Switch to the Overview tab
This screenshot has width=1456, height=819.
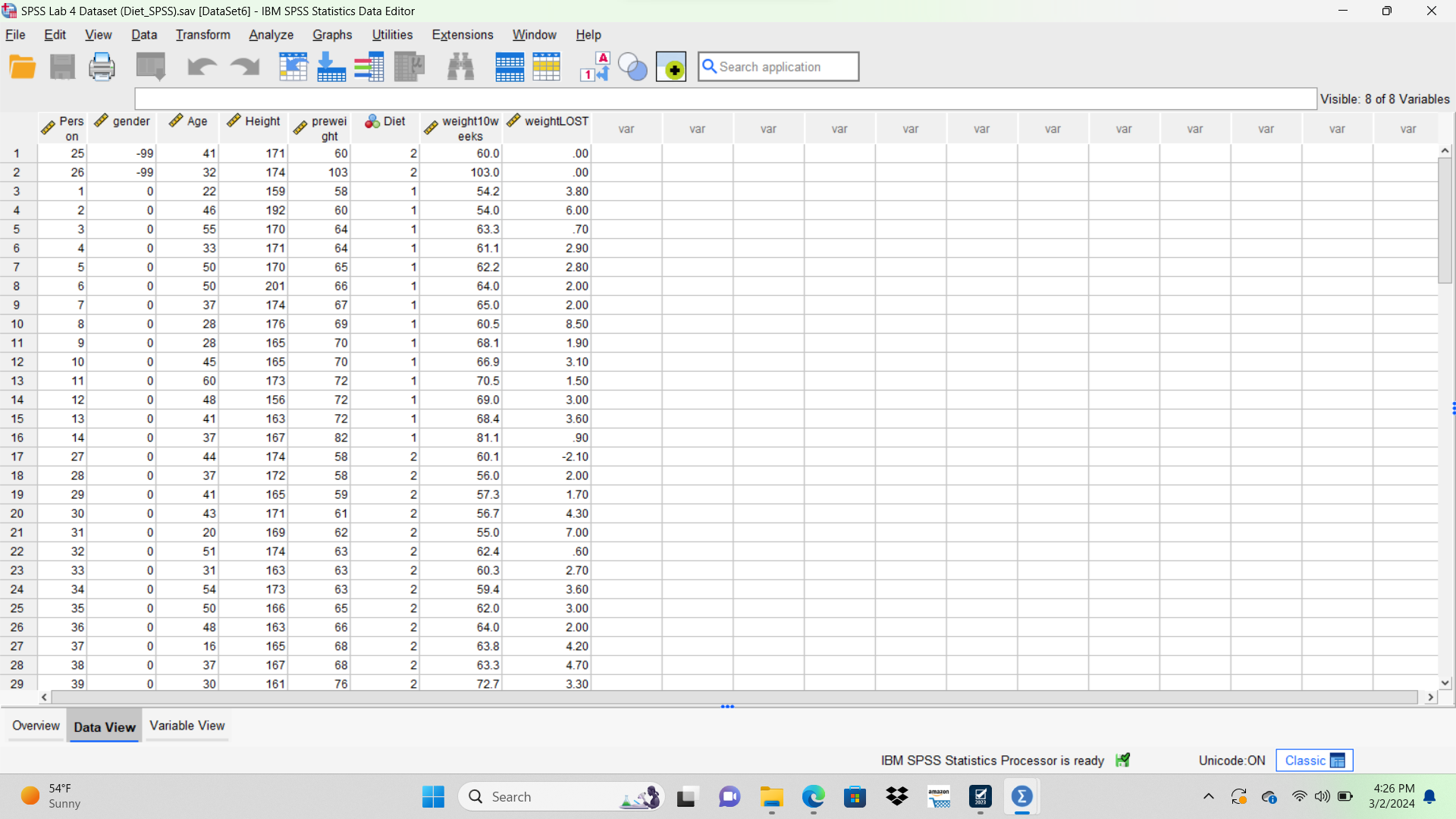coord(35,725)
